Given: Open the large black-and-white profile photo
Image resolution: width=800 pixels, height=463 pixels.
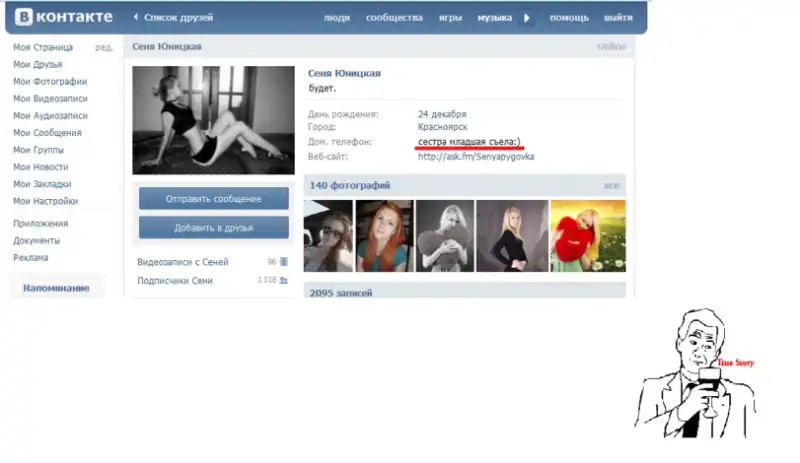Looking at the screenshot, I should [x=213, y=120].
